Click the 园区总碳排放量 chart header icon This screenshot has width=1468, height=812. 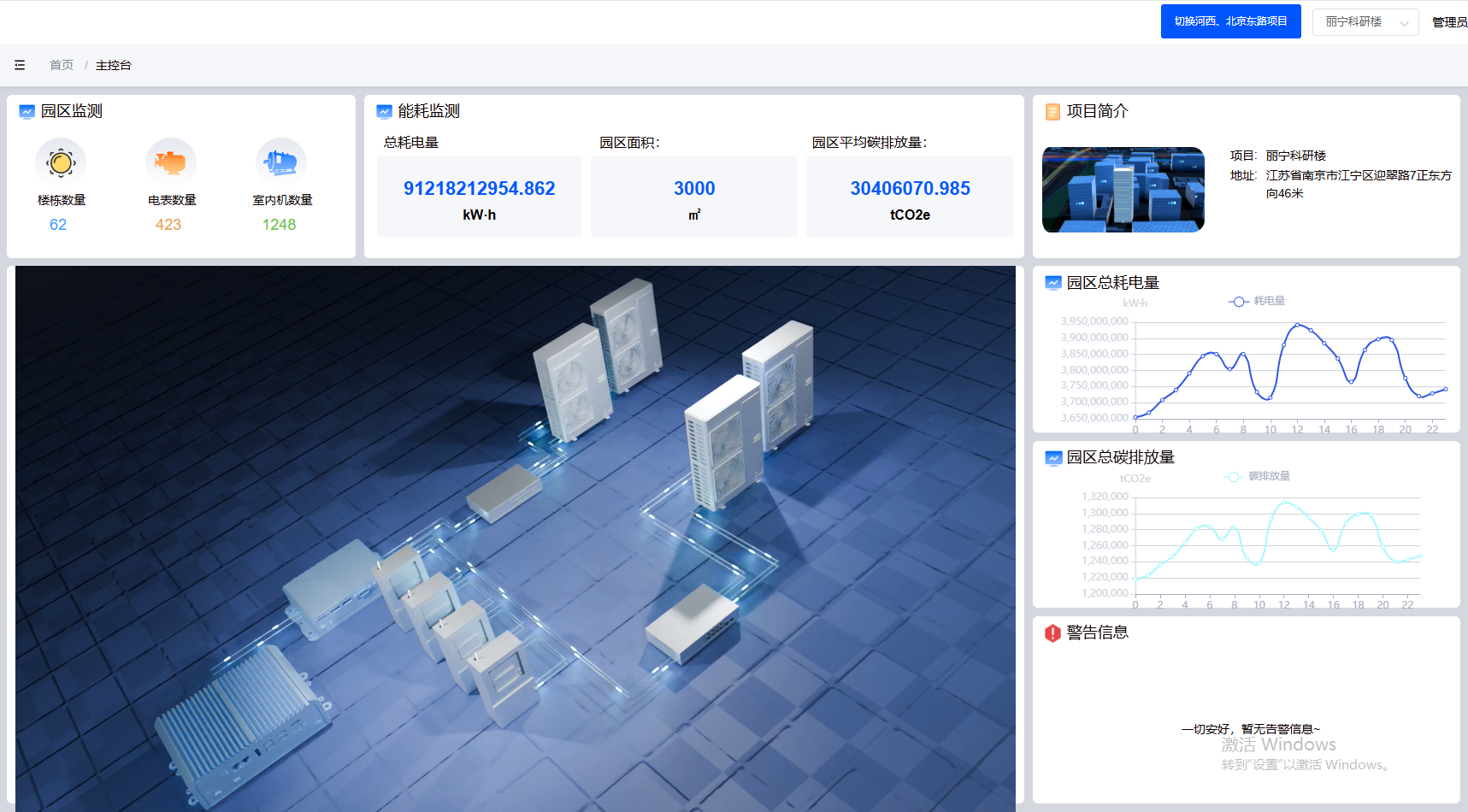pos(1053,457)
